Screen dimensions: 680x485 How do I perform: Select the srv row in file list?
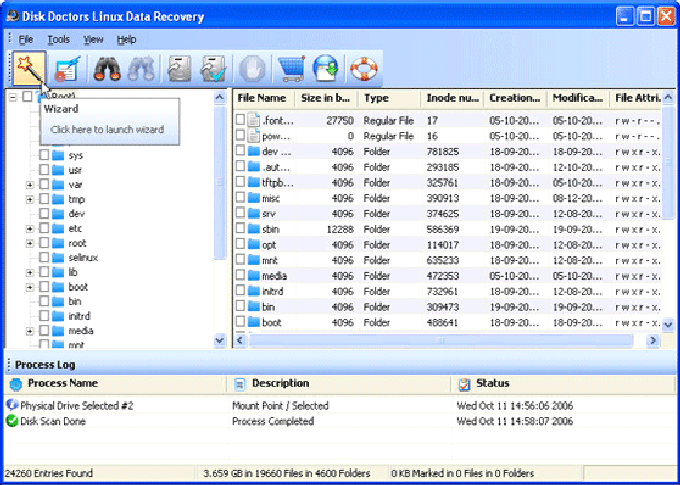448,213
